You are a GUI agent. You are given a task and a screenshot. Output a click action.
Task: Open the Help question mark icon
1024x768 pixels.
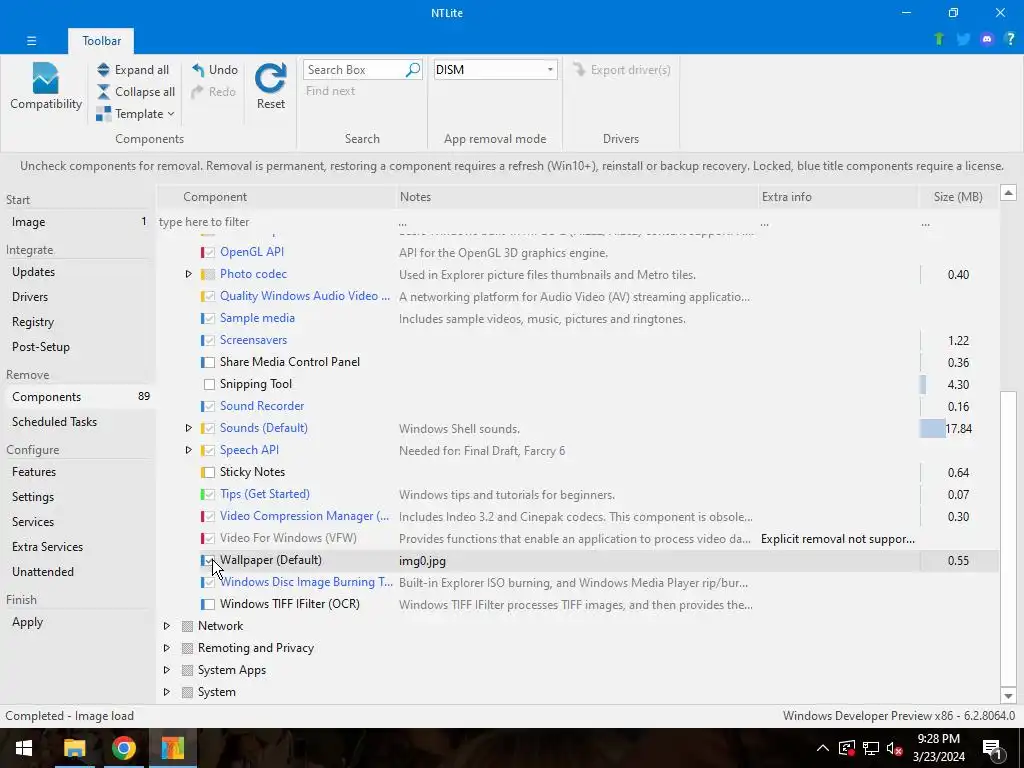pyautogui.click(x=1010, y=39)
